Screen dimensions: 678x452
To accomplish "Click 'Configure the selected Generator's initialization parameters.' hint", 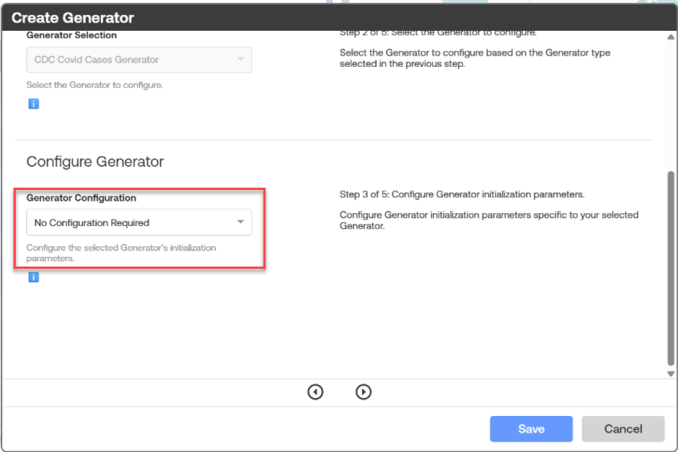I will tap(121, 253).
